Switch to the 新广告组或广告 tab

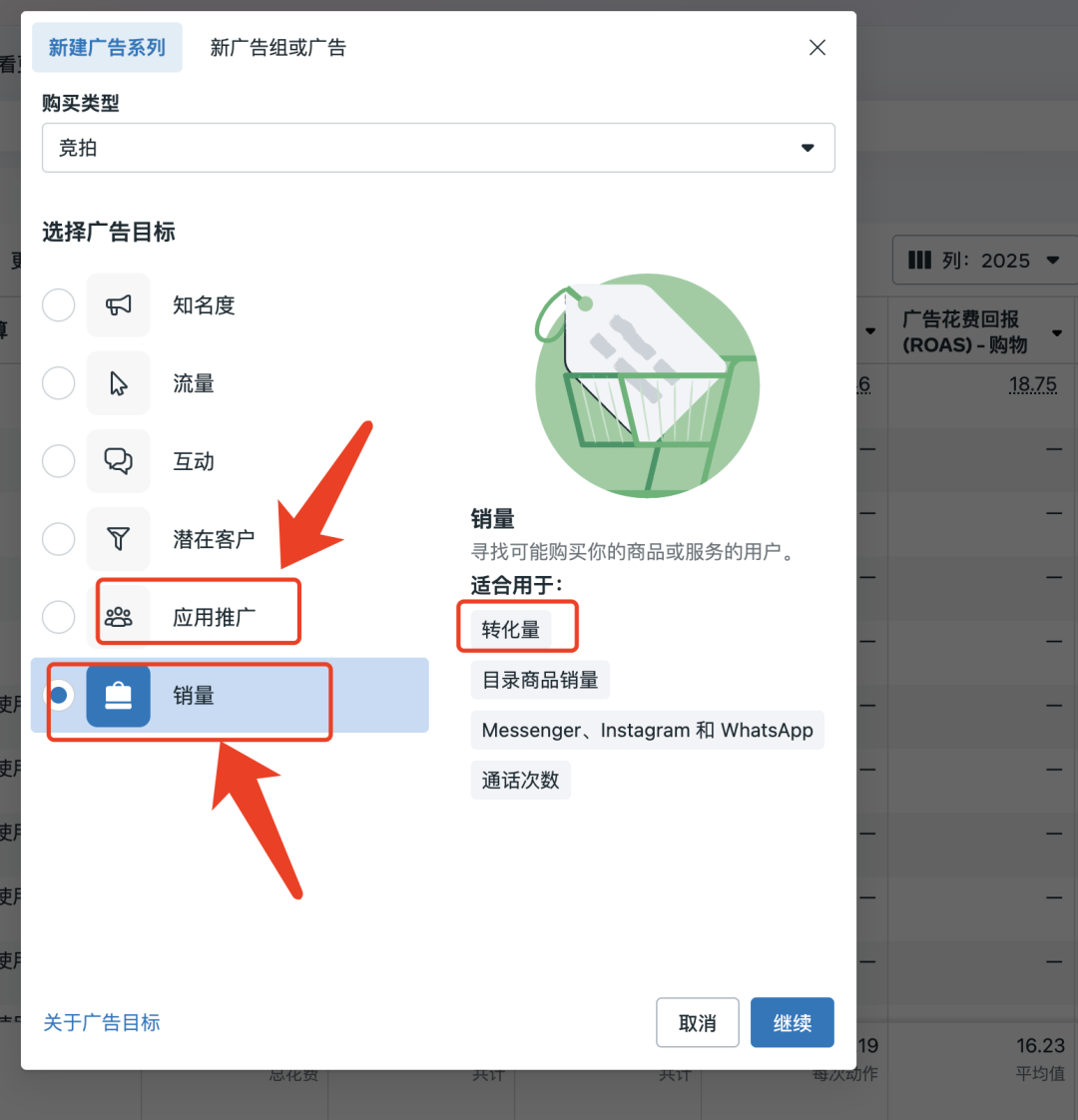pyautogui.click(x=275, y=47)
